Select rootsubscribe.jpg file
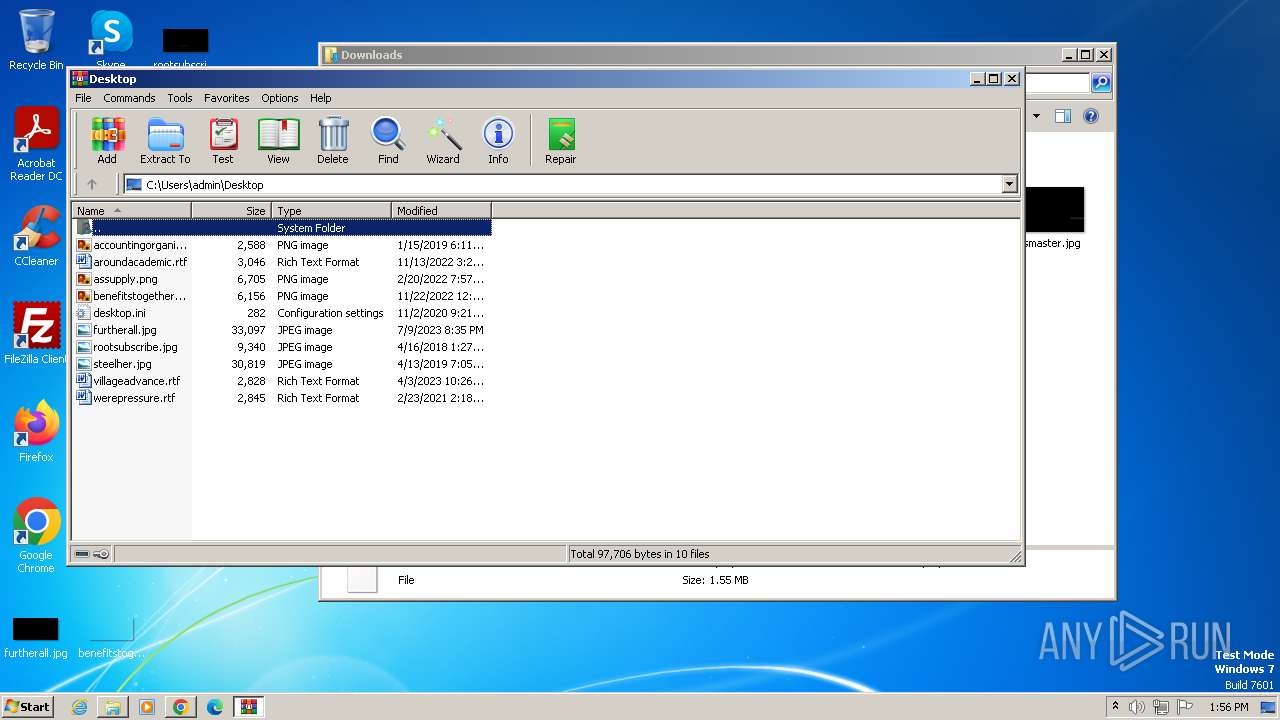This screenshot has width=1280, height=720. (x=282, y=347)
